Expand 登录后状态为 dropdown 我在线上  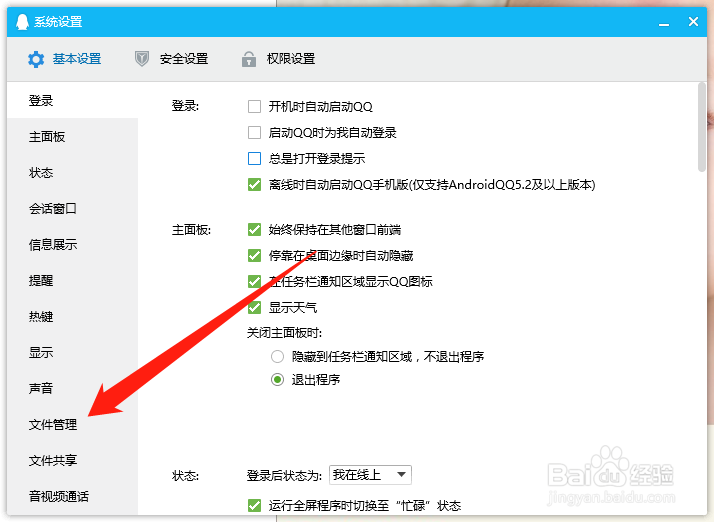coord(370,475)
